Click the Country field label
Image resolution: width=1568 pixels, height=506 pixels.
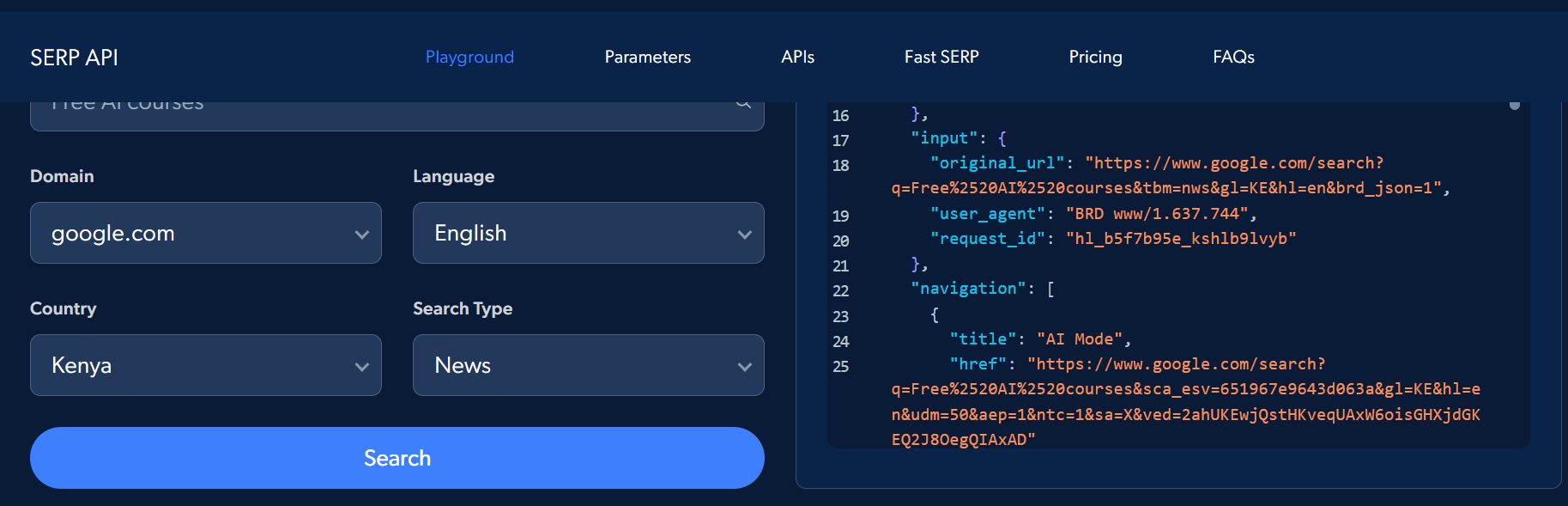(64, 308)
